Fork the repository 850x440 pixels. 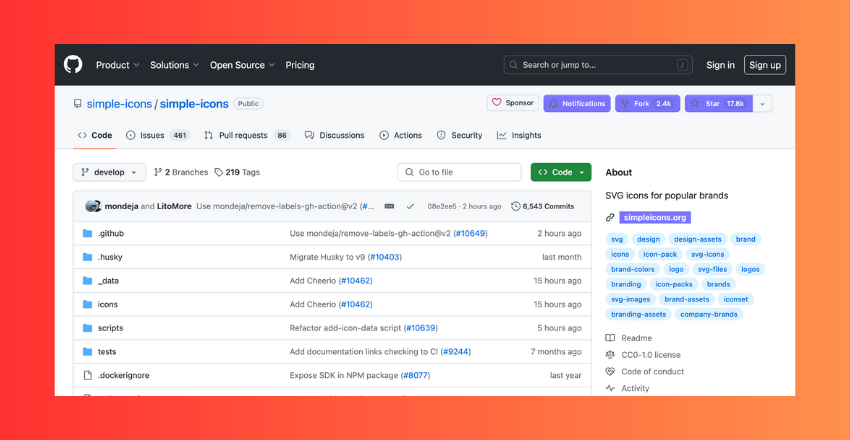[647, 103]
